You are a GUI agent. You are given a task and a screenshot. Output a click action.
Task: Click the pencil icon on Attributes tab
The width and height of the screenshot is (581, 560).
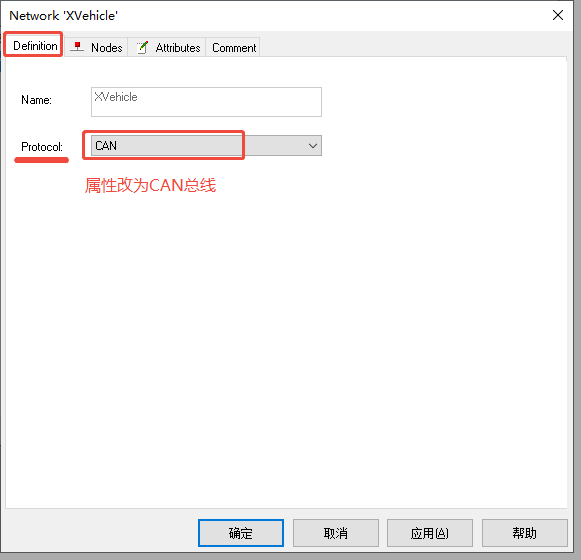click(x=142, y=47)
